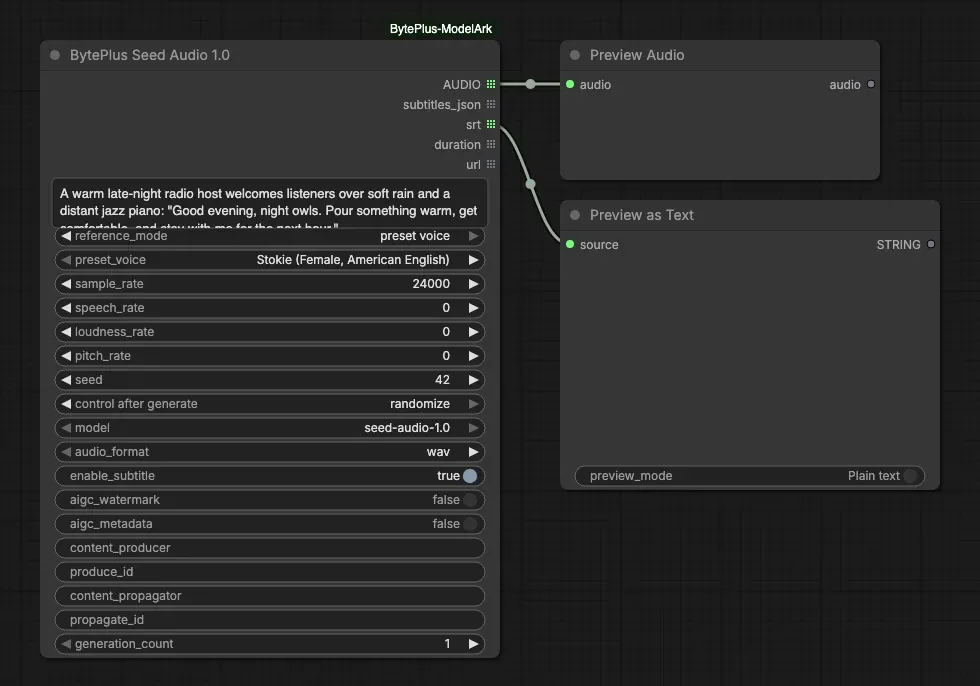Viewport: 980px width, 686px height.
Task: Click the AUDIO output slot
Action: (491, 84)
